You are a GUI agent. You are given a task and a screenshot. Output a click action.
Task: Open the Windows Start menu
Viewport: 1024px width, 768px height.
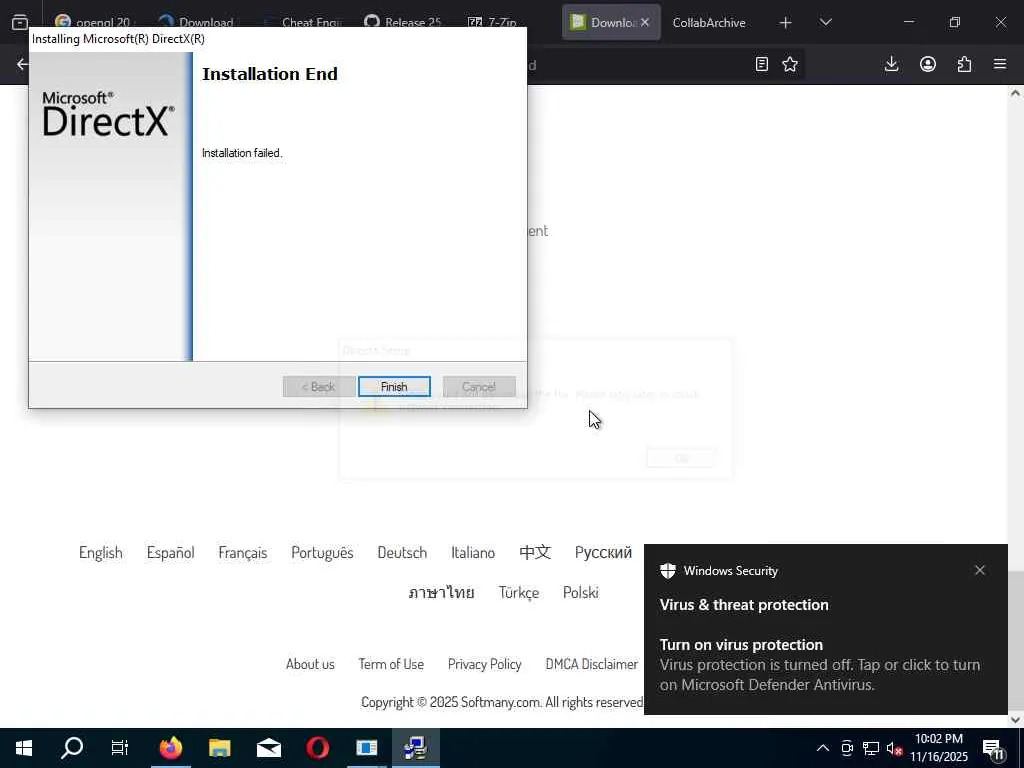24,748
